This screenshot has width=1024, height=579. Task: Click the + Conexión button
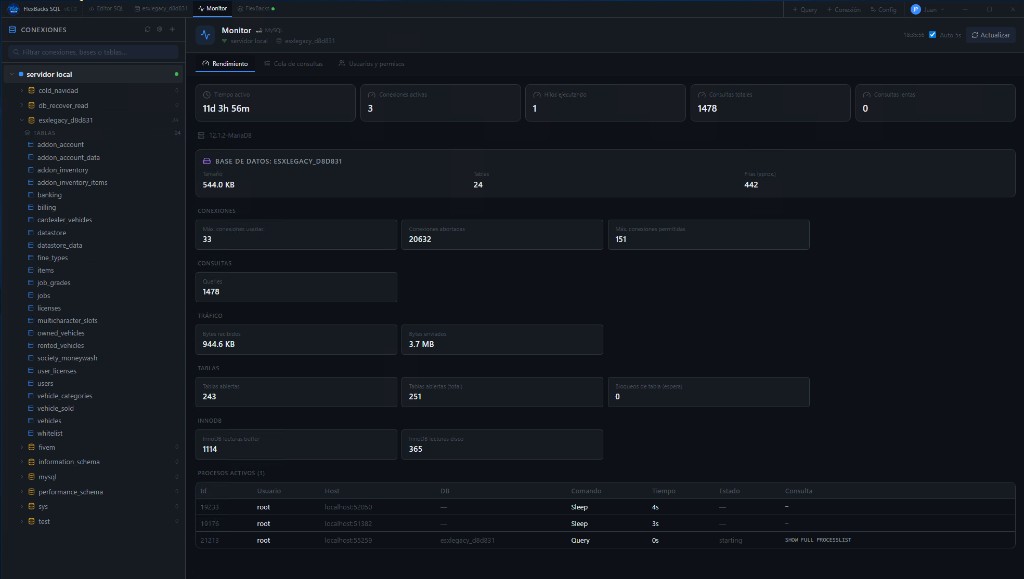844,9
